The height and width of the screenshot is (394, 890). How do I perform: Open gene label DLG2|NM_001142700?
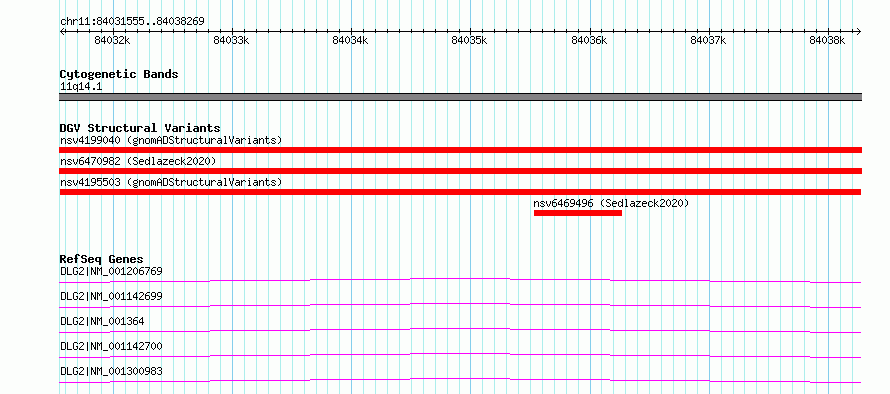coord(111,346)
